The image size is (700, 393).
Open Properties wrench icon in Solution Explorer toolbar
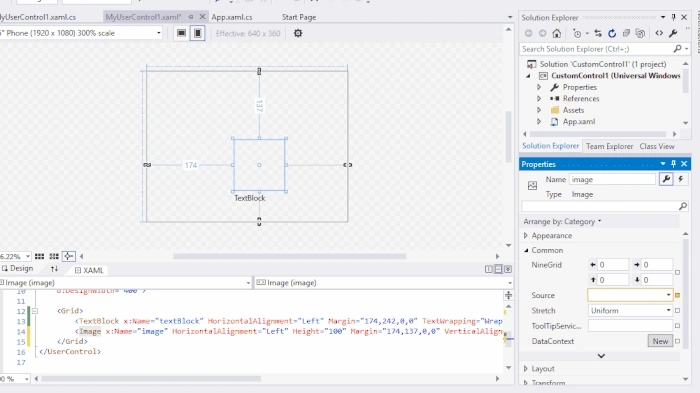[673, 33]
